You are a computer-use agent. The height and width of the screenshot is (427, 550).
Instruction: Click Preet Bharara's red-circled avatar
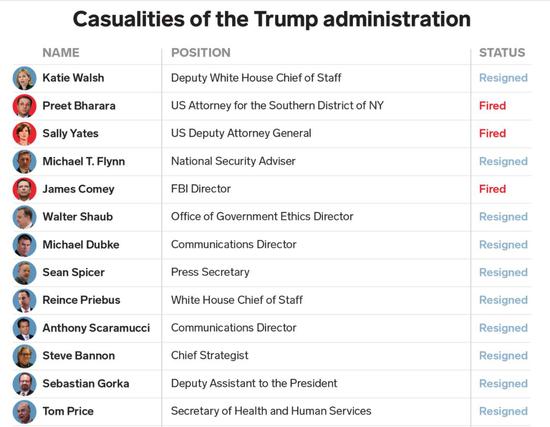pyautogui.click(x=24, y=106)
